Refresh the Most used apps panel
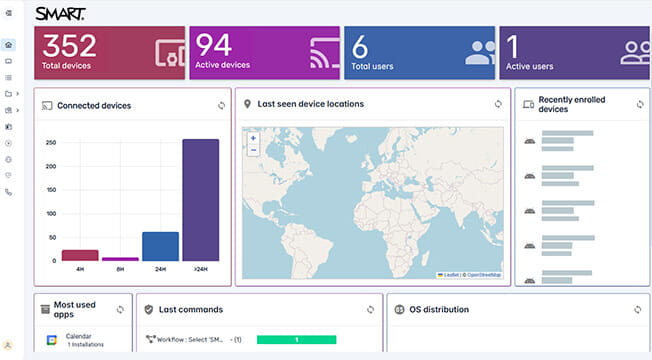 pos(120,310)
